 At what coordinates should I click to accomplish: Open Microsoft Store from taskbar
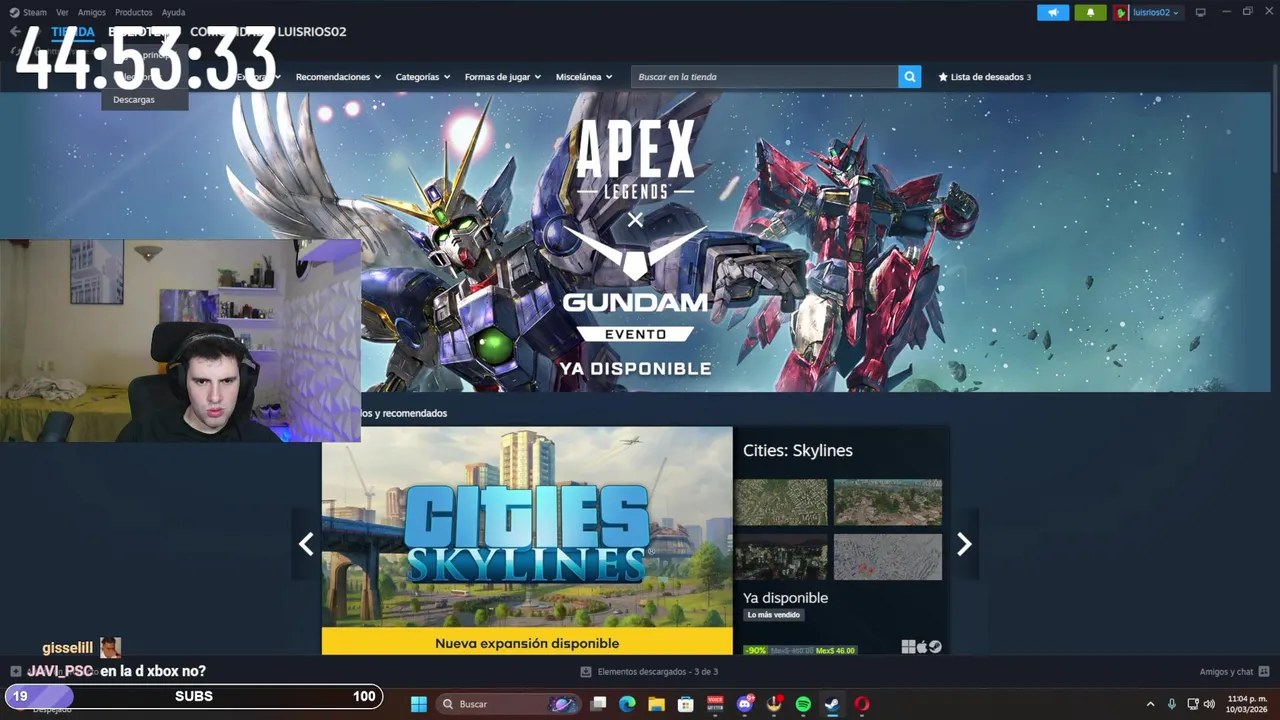[x=686, y=704]
